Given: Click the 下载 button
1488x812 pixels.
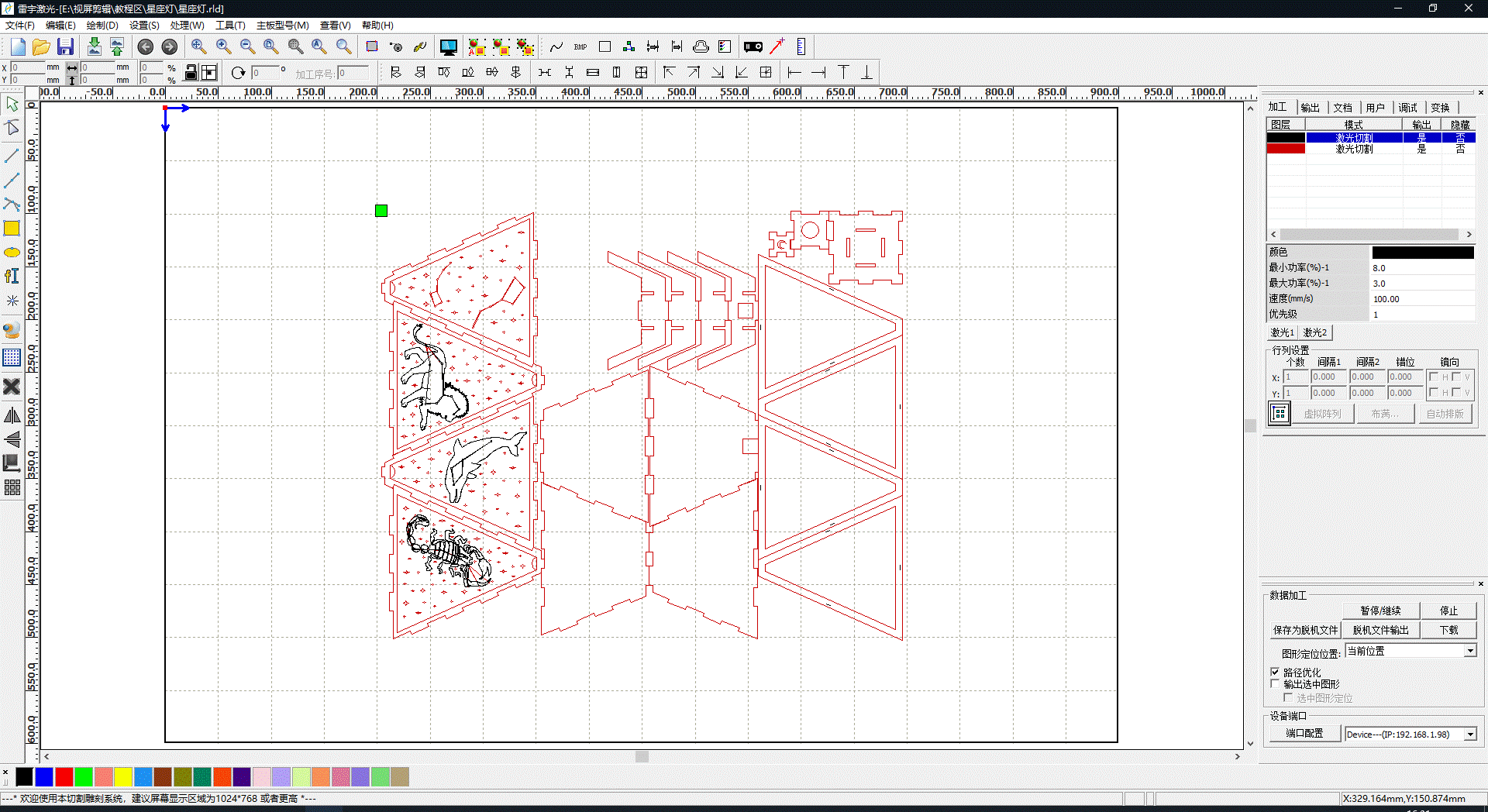Looking at the screenshot, I should click(1448, 630).
